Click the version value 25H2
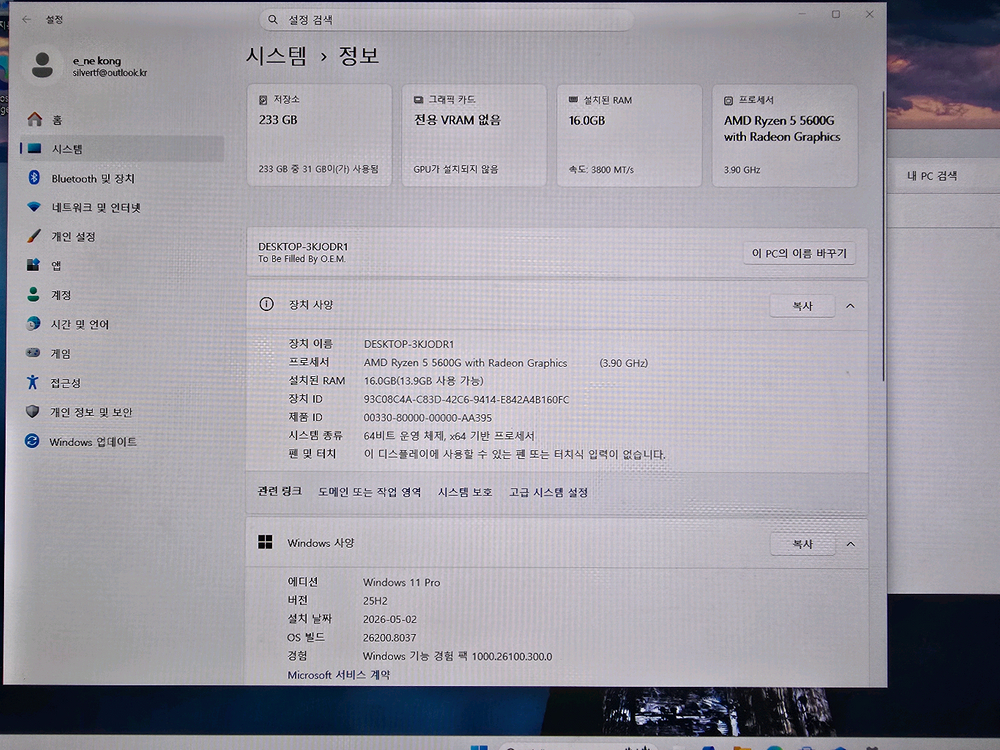Screen dimensions: 1000x750 click(375, 601)
